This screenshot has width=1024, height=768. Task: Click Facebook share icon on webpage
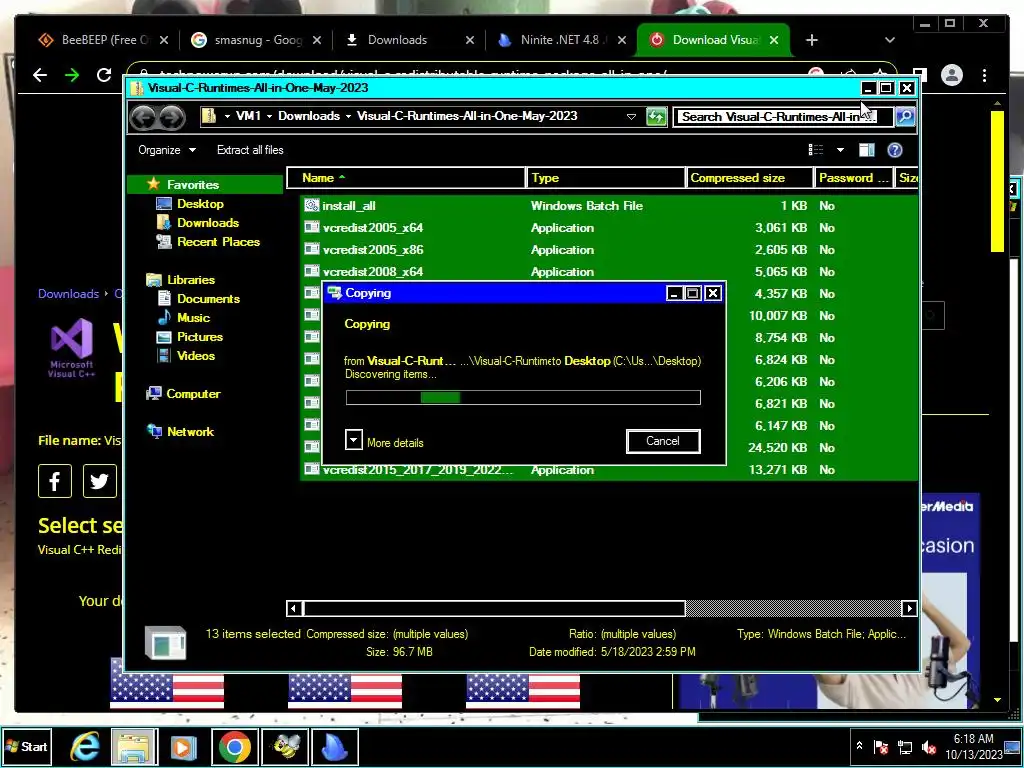click(55, 481)
